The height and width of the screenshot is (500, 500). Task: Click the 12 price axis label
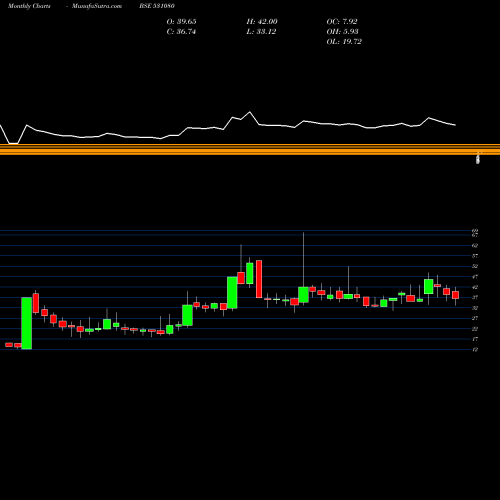point(475,349)
